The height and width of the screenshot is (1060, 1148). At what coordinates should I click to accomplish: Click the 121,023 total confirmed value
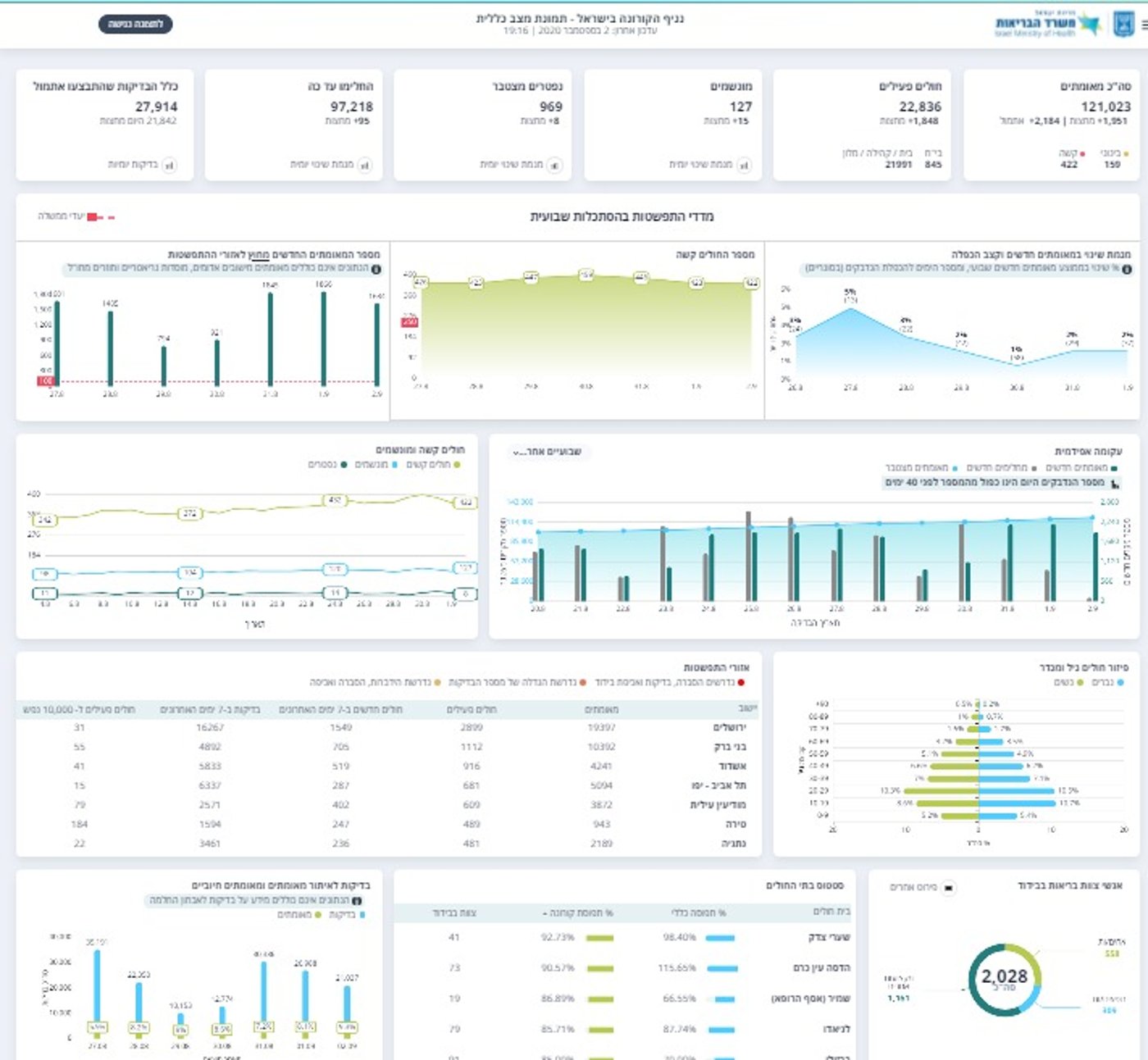(x=1105, y=107)
